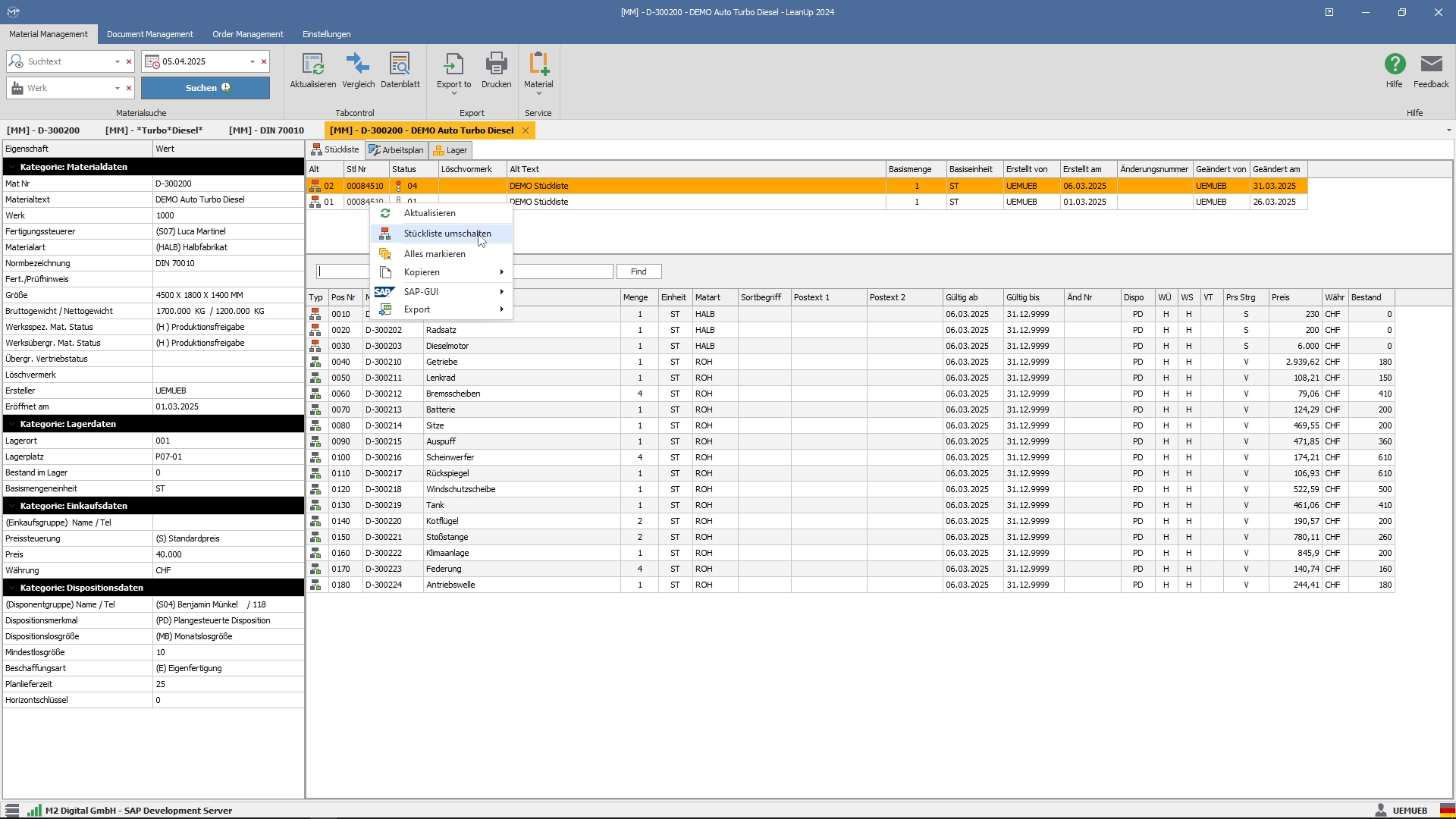Select SAP-GUI from the context menu

(421, 291)
